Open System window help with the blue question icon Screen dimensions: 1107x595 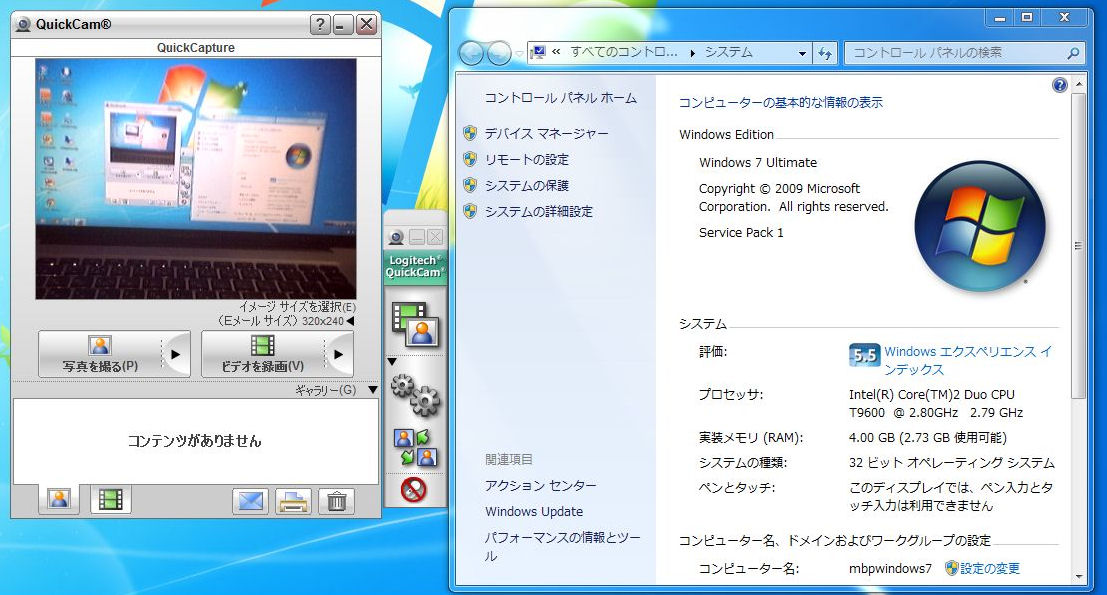[1059, 85]
